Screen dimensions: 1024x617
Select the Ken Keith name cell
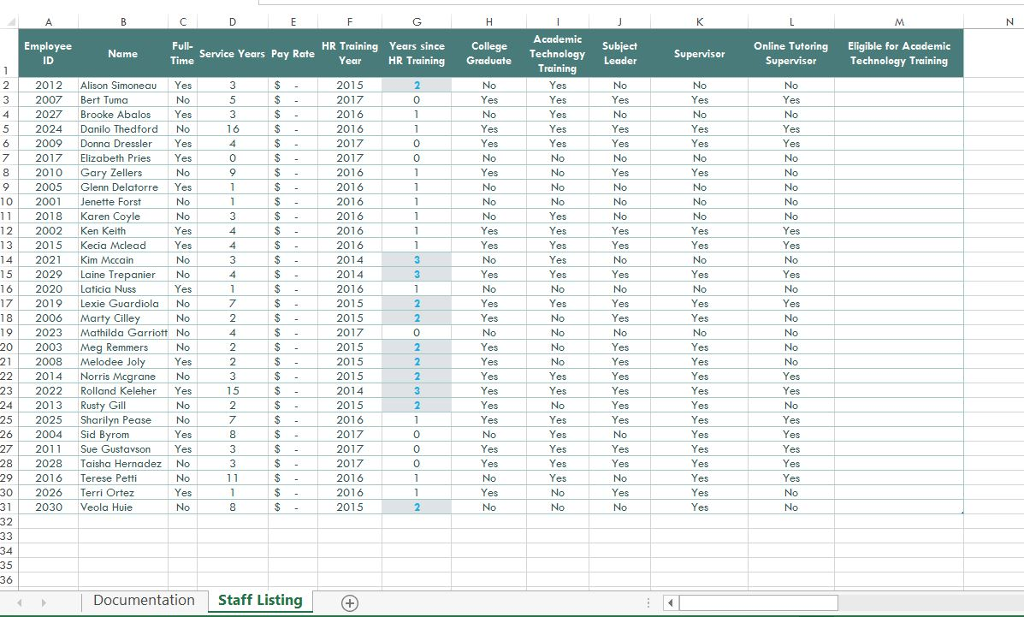click(123, 230)
